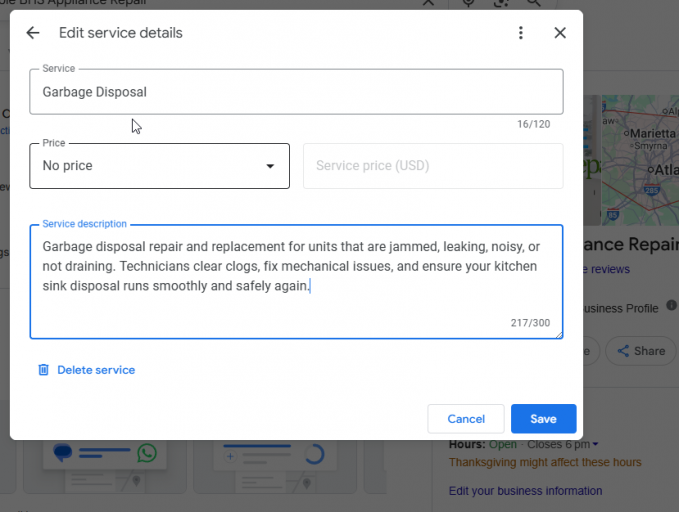Open the Price type dropdown

coord(160,166)
